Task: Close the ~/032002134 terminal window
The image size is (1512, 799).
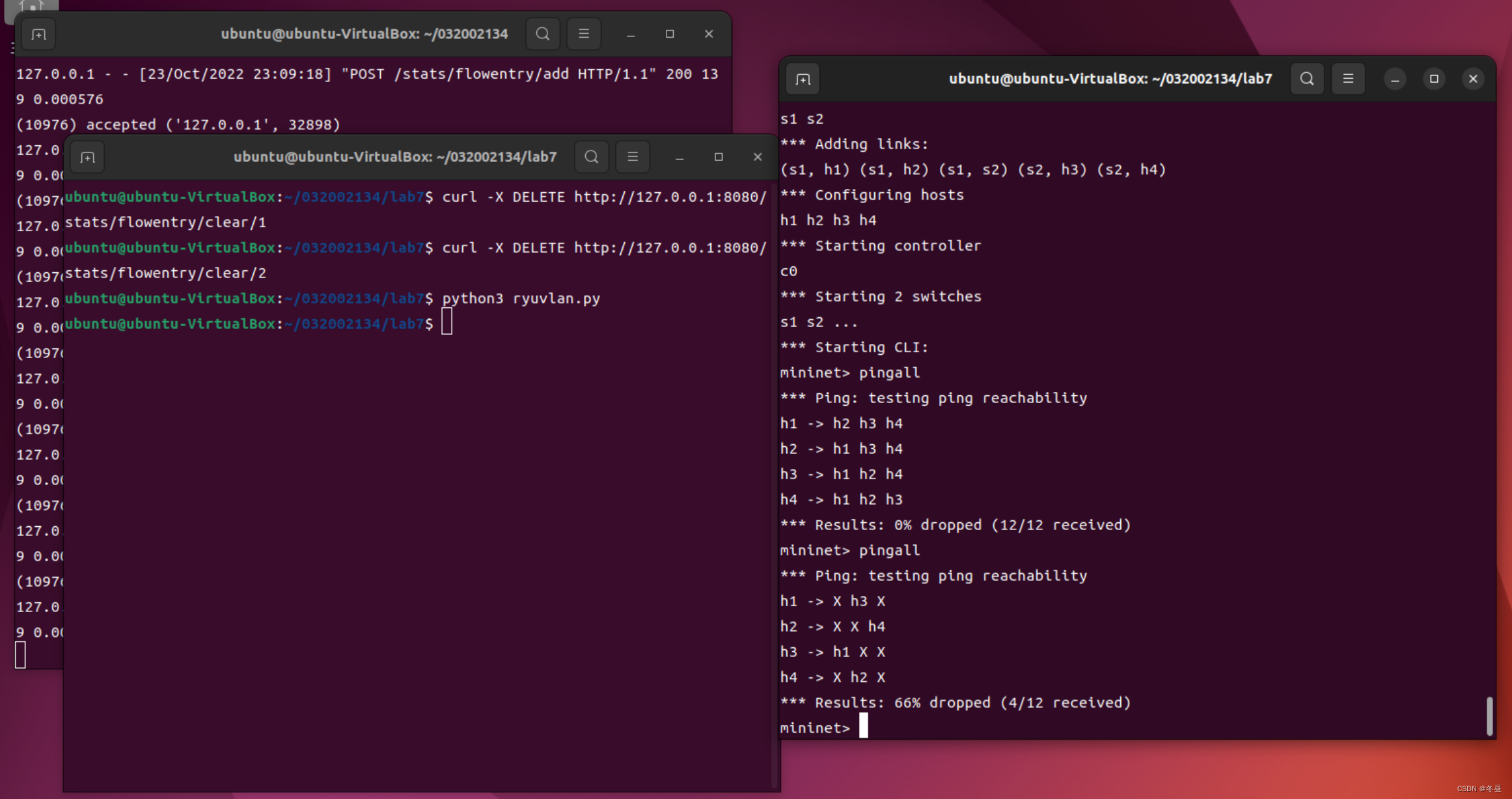Action: pos(709,34)
